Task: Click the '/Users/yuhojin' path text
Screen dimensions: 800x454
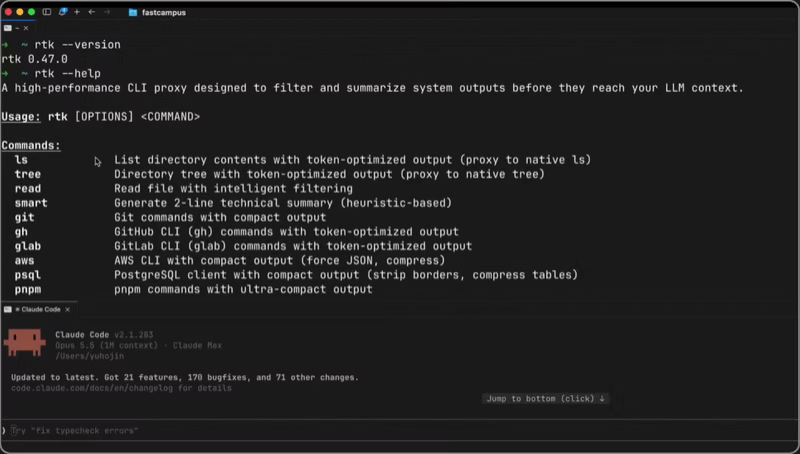Action: coord(89,356)
